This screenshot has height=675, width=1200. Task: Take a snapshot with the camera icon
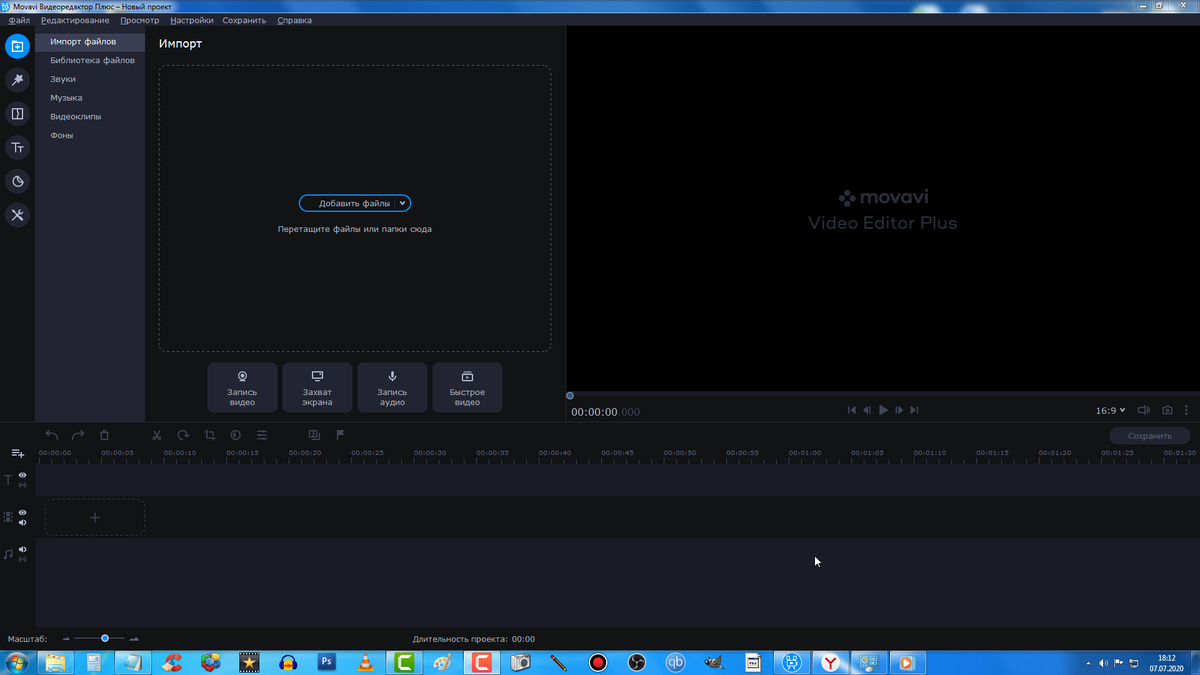(x=1167, y=410)
